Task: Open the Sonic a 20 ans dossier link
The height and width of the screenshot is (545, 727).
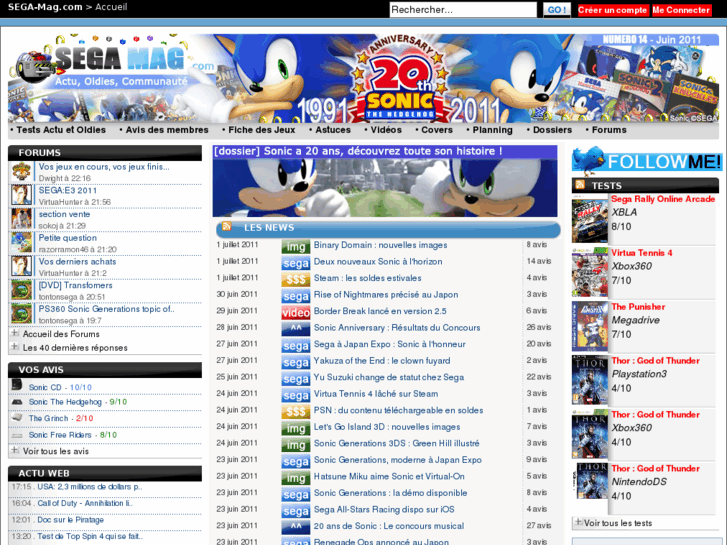Action: (x=358, y=151)
